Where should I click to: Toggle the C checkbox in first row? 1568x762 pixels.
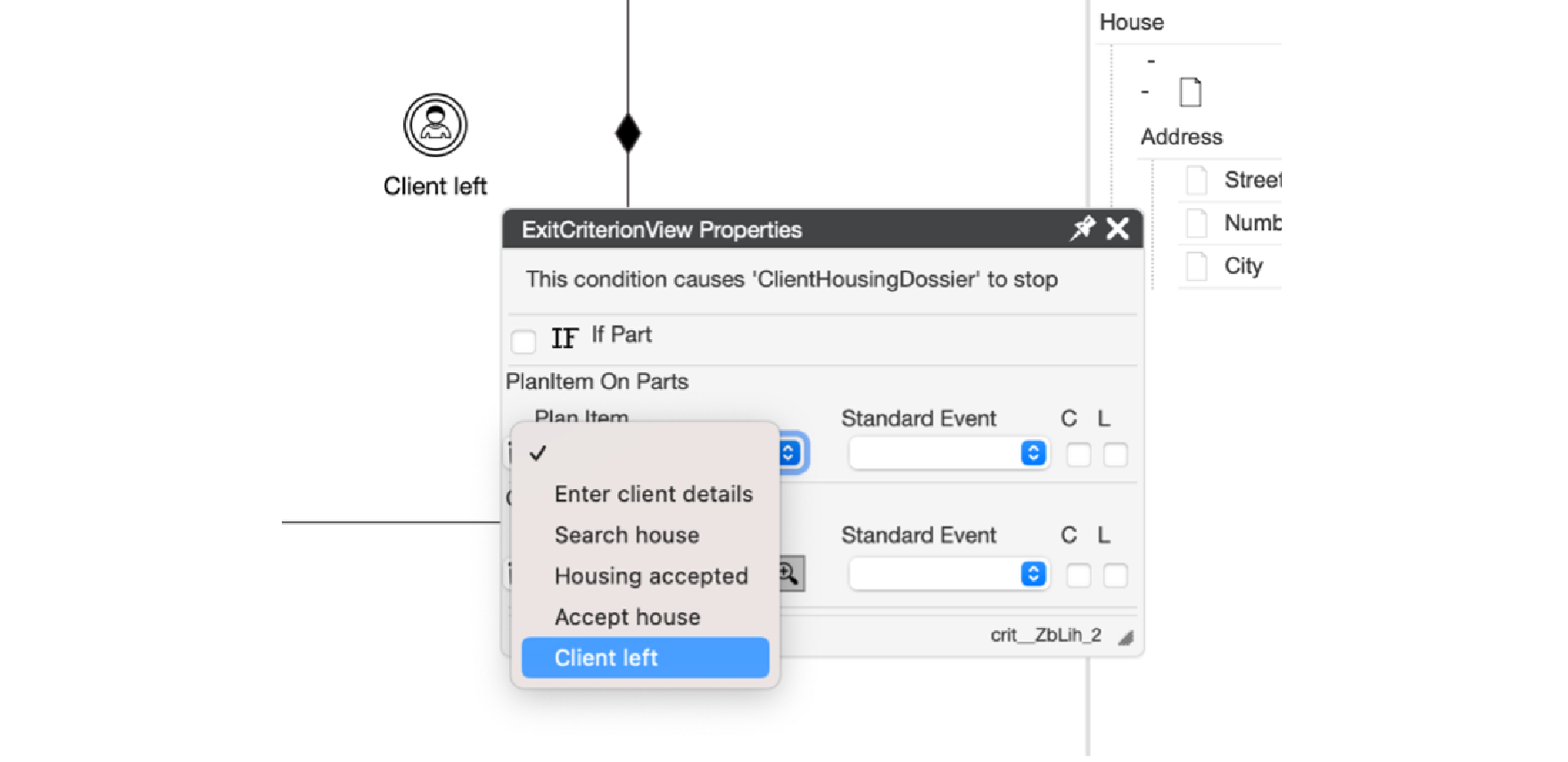[1078, 455]
